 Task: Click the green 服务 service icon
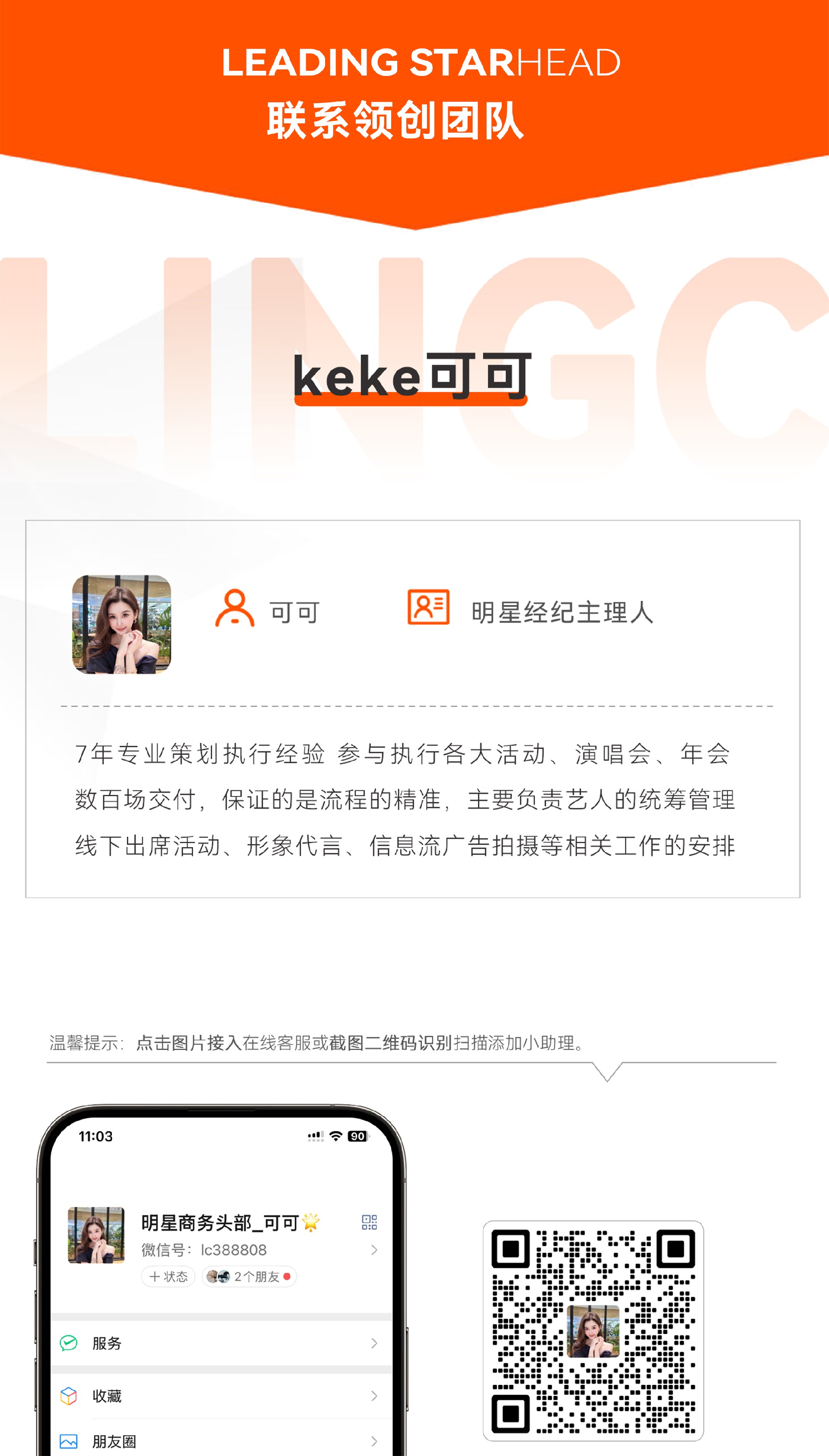(x=69, y=1343)
